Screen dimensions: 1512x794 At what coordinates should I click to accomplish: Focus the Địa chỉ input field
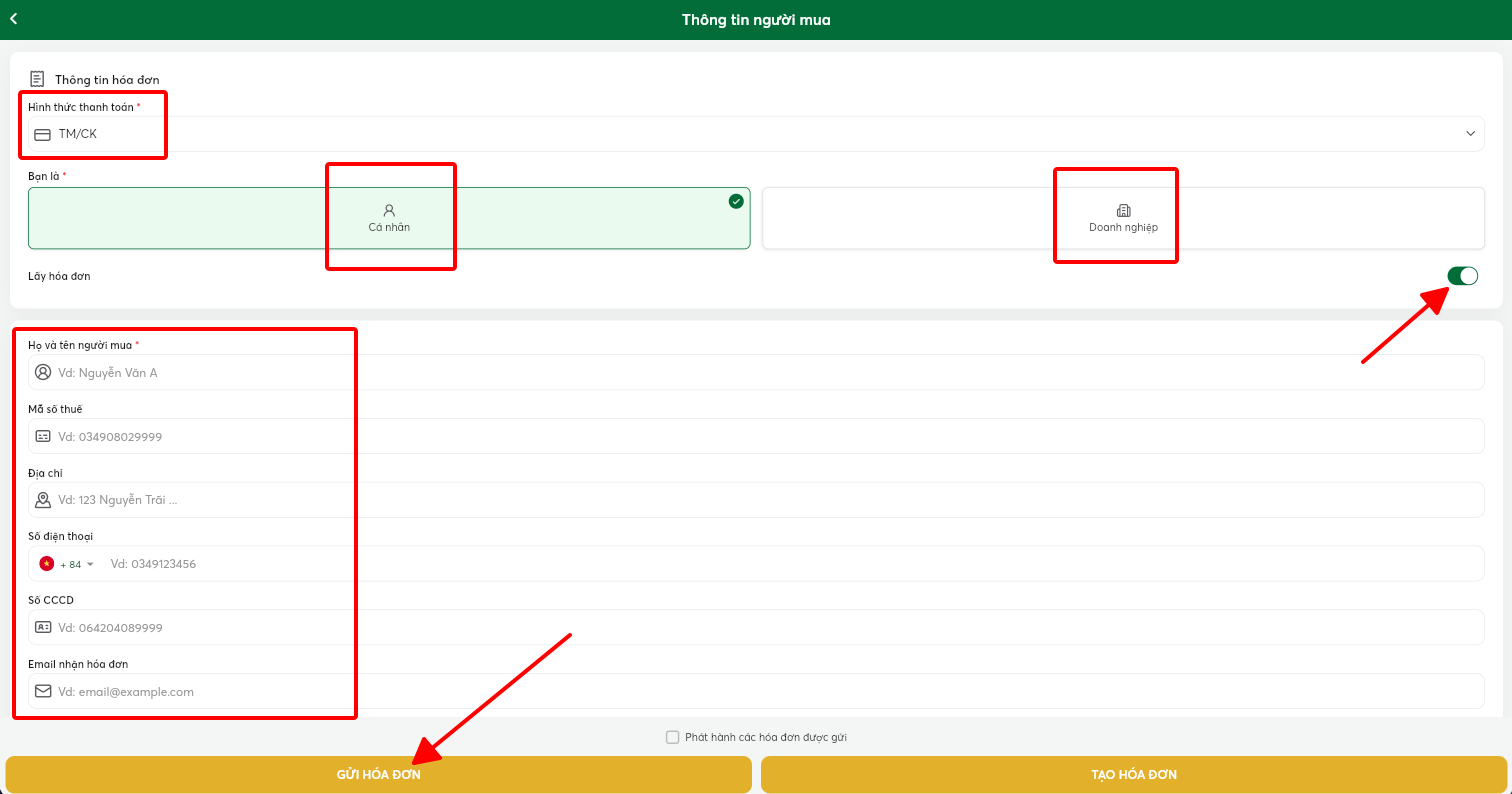756,500
